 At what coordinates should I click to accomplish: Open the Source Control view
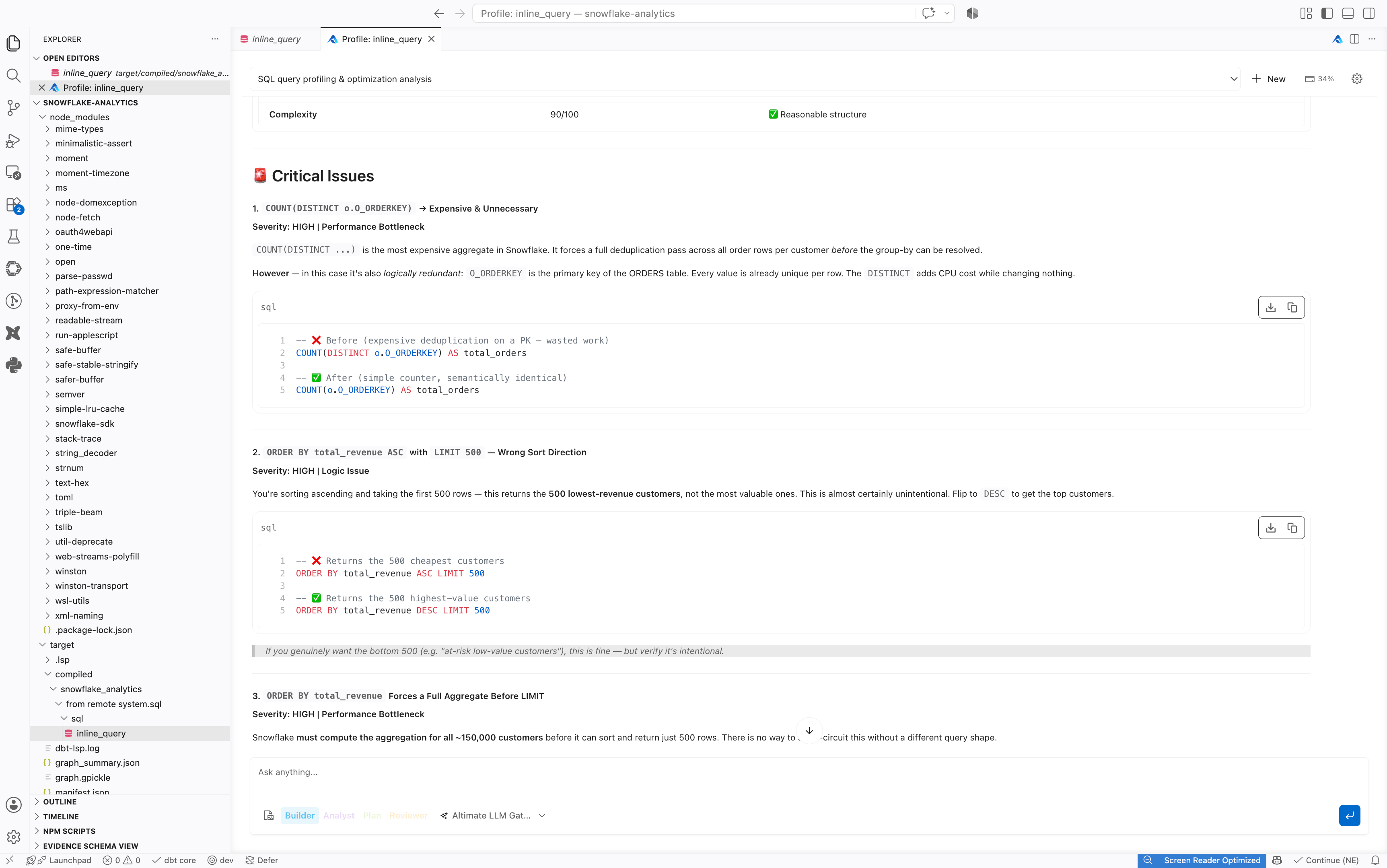coord(14,107)
